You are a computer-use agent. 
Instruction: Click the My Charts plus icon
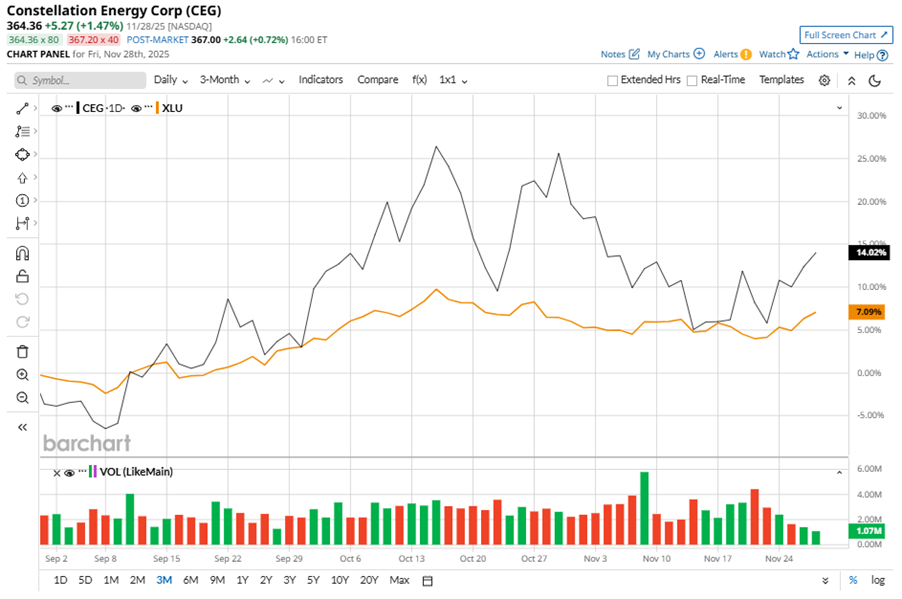699,54
